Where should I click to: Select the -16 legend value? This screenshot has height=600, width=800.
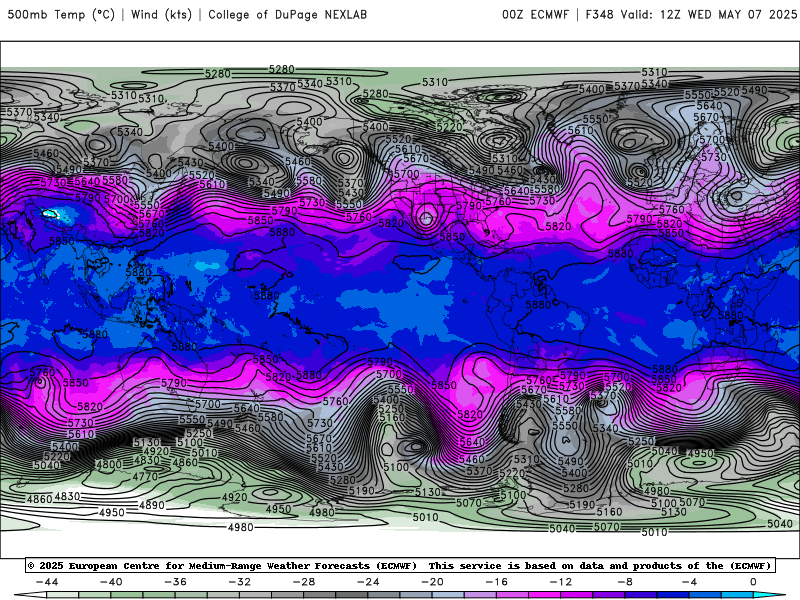(x=496, y=582)
